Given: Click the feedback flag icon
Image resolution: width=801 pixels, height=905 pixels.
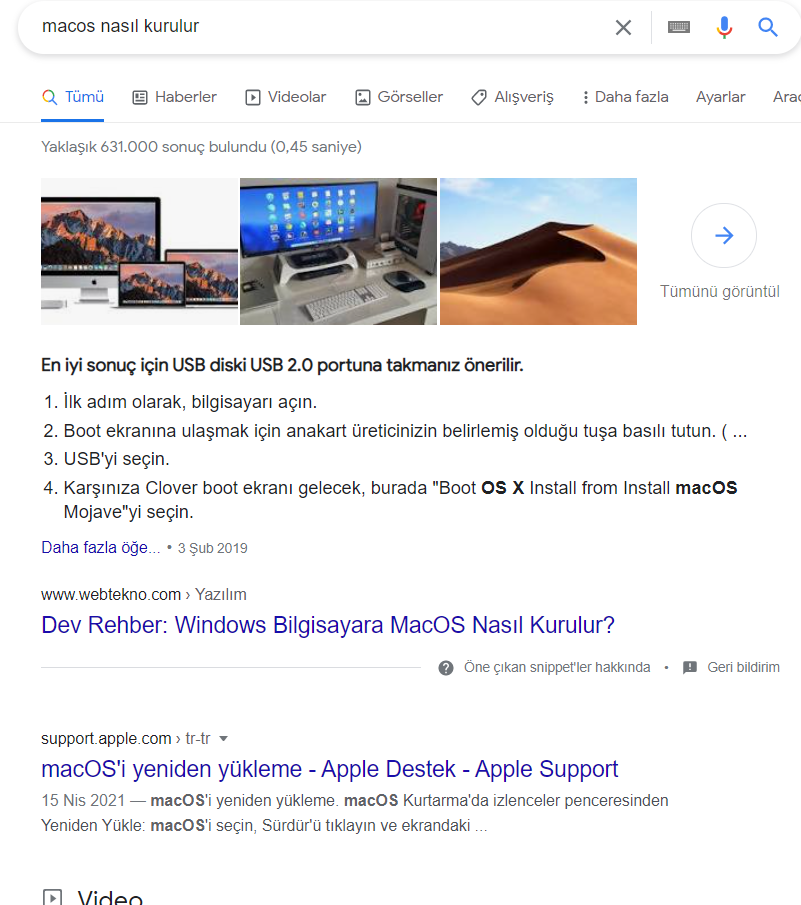Looking at the screenshot, I should click(690, 668).
